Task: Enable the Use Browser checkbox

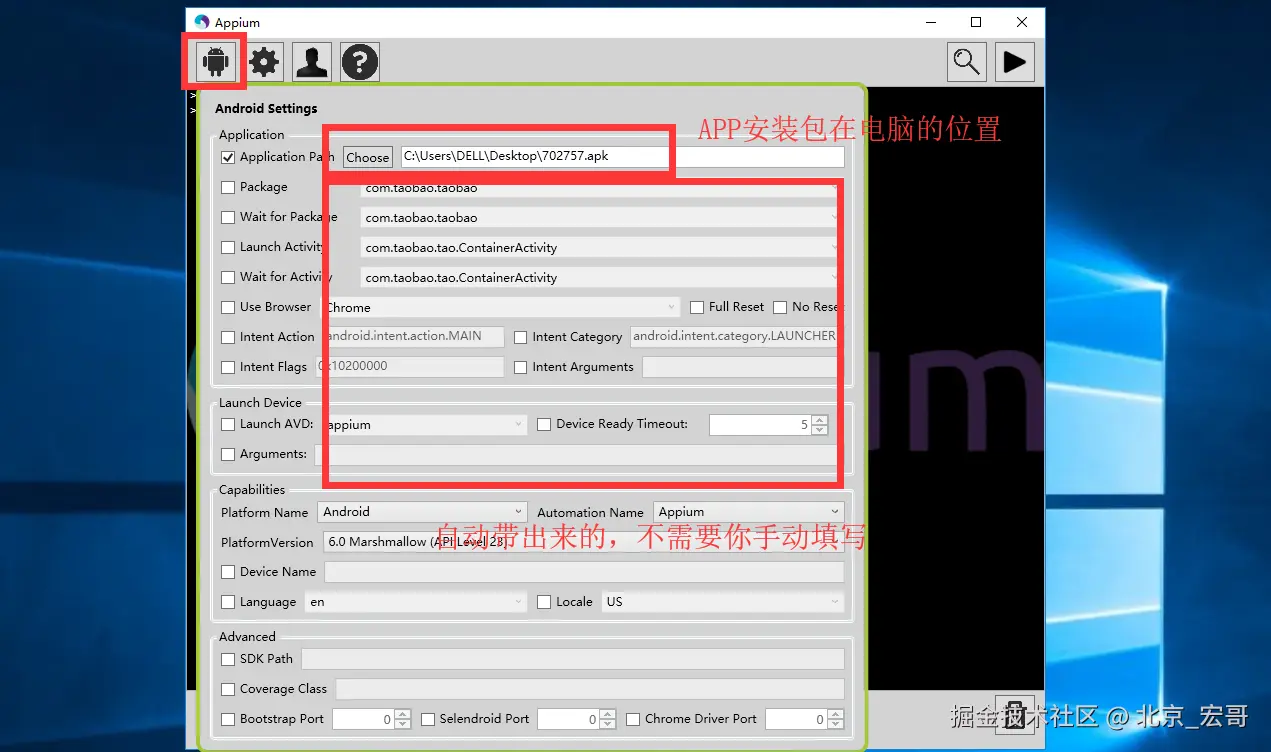Action: [228, 307]
